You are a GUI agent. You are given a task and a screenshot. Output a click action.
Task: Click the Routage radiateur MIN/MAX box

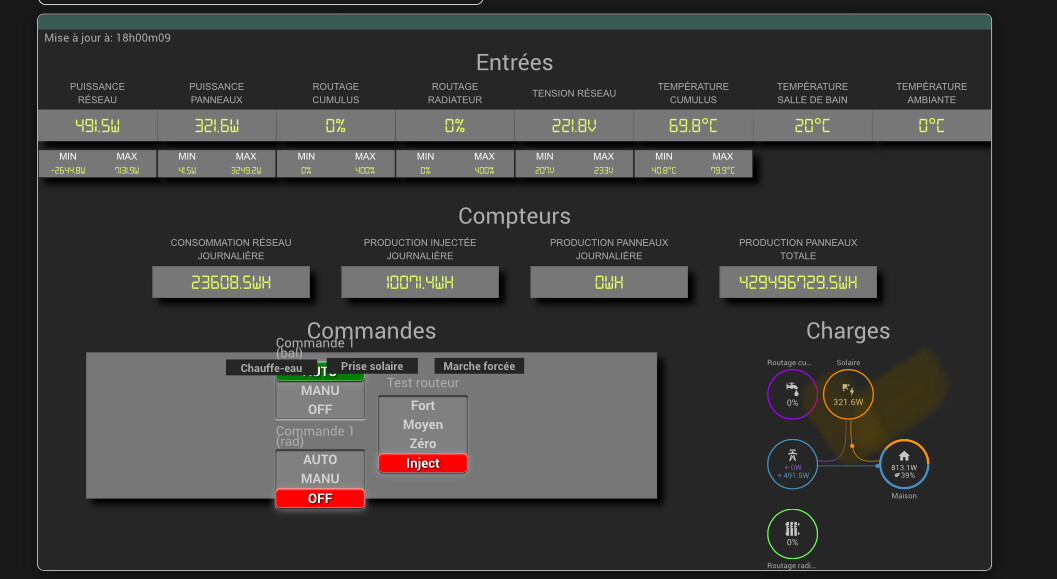click(455, 164)
